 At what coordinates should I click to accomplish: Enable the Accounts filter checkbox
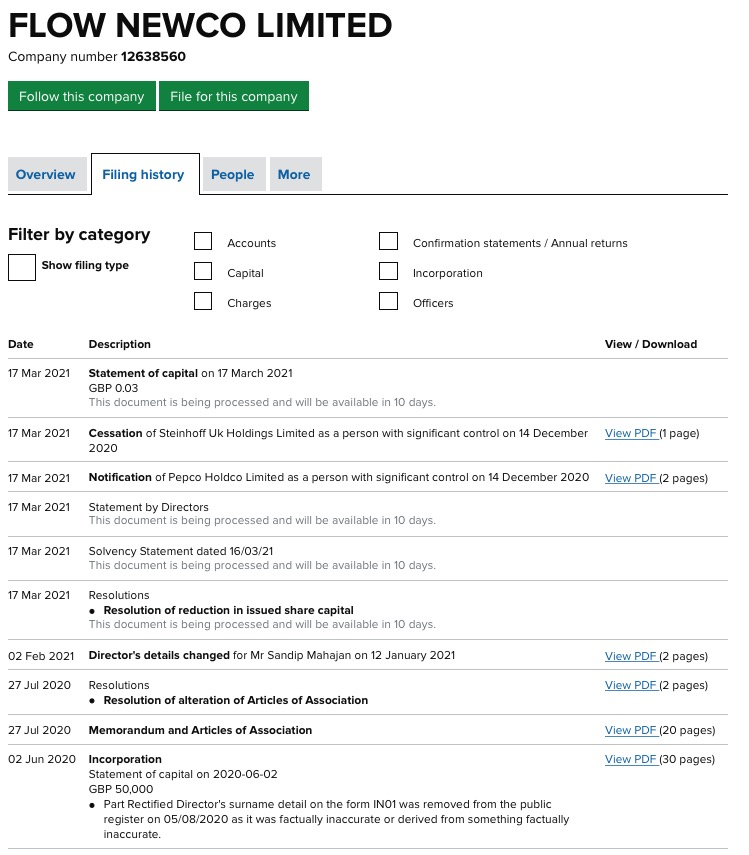click(x=203, y=241)
